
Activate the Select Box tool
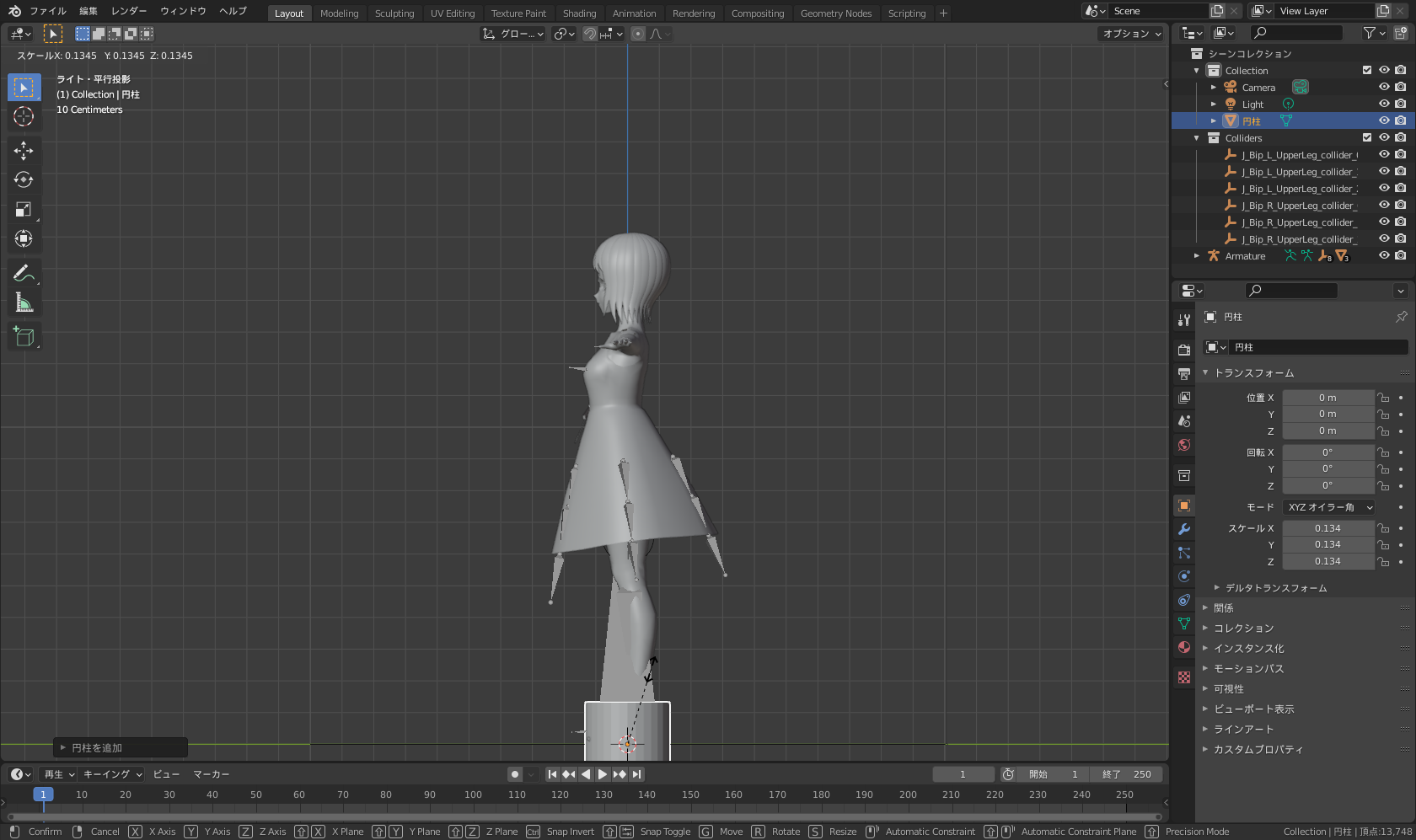[24, 87]
